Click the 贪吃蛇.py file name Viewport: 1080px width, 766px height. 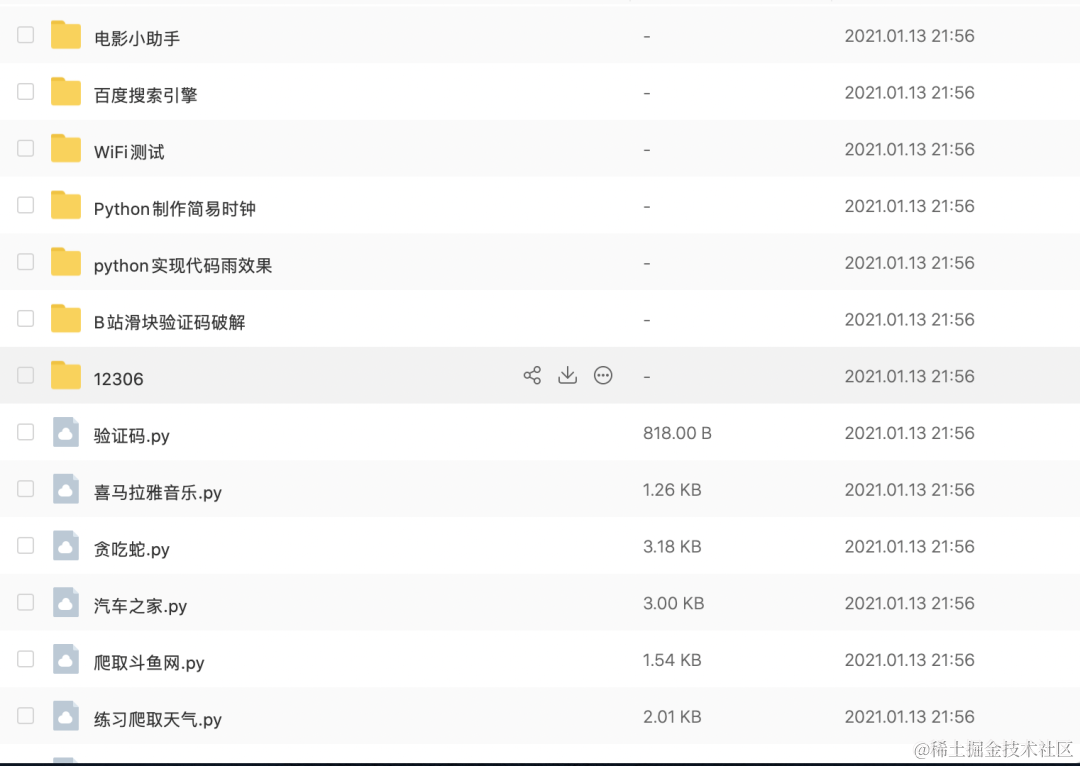pos(132,549)
